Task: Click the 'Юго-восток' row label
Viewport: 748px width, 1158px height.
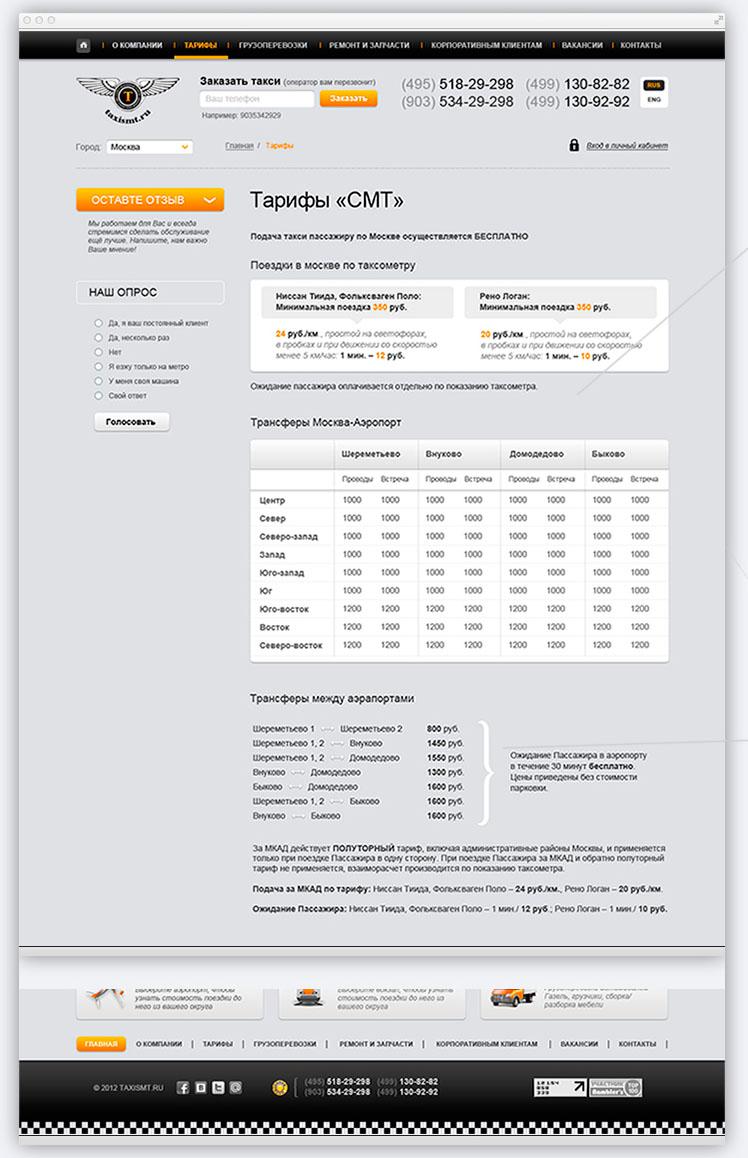Action: pyautogui.click(x=284, y=609)
